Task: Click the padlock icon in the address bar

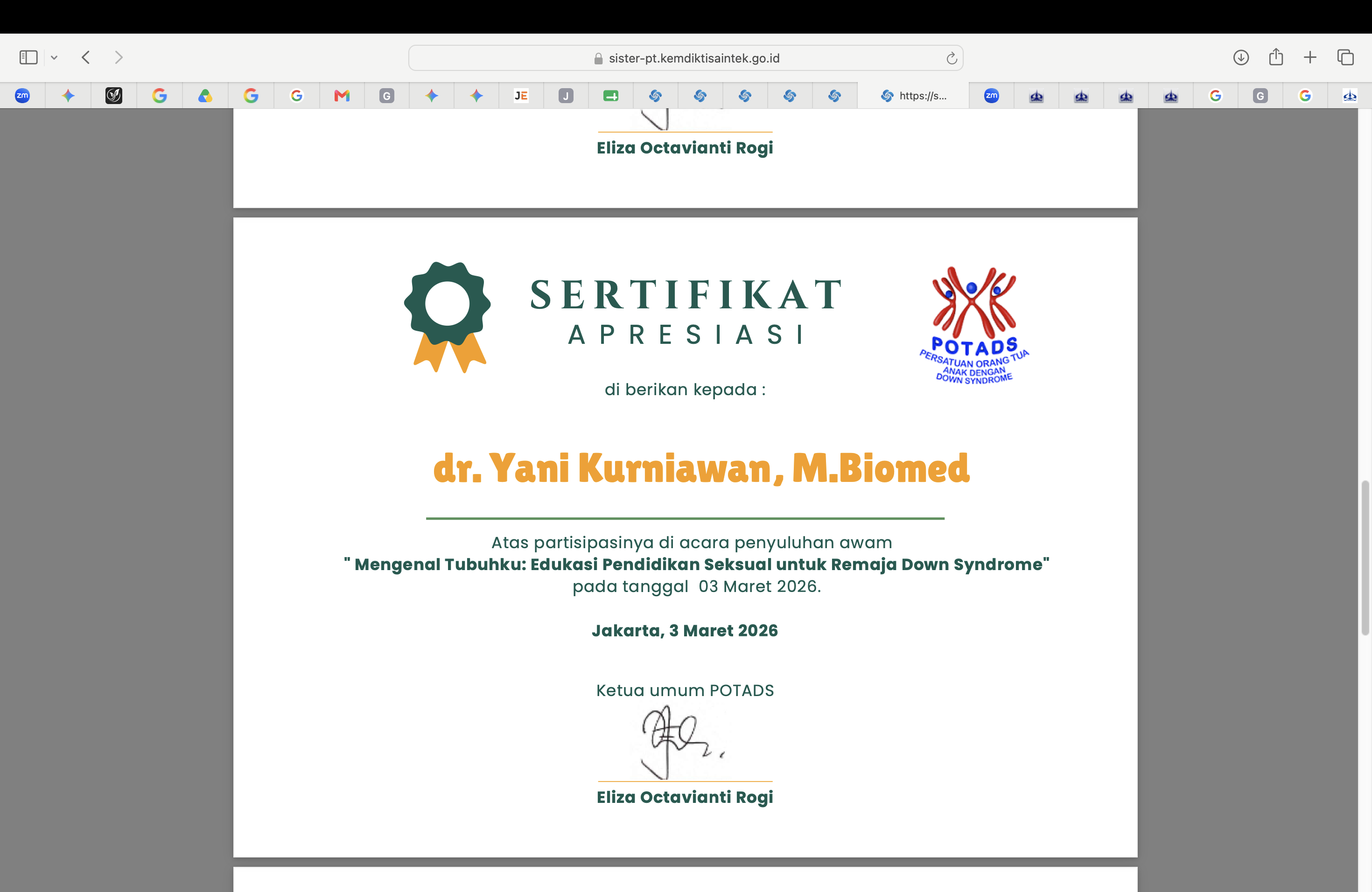Action: click(598, 59)
